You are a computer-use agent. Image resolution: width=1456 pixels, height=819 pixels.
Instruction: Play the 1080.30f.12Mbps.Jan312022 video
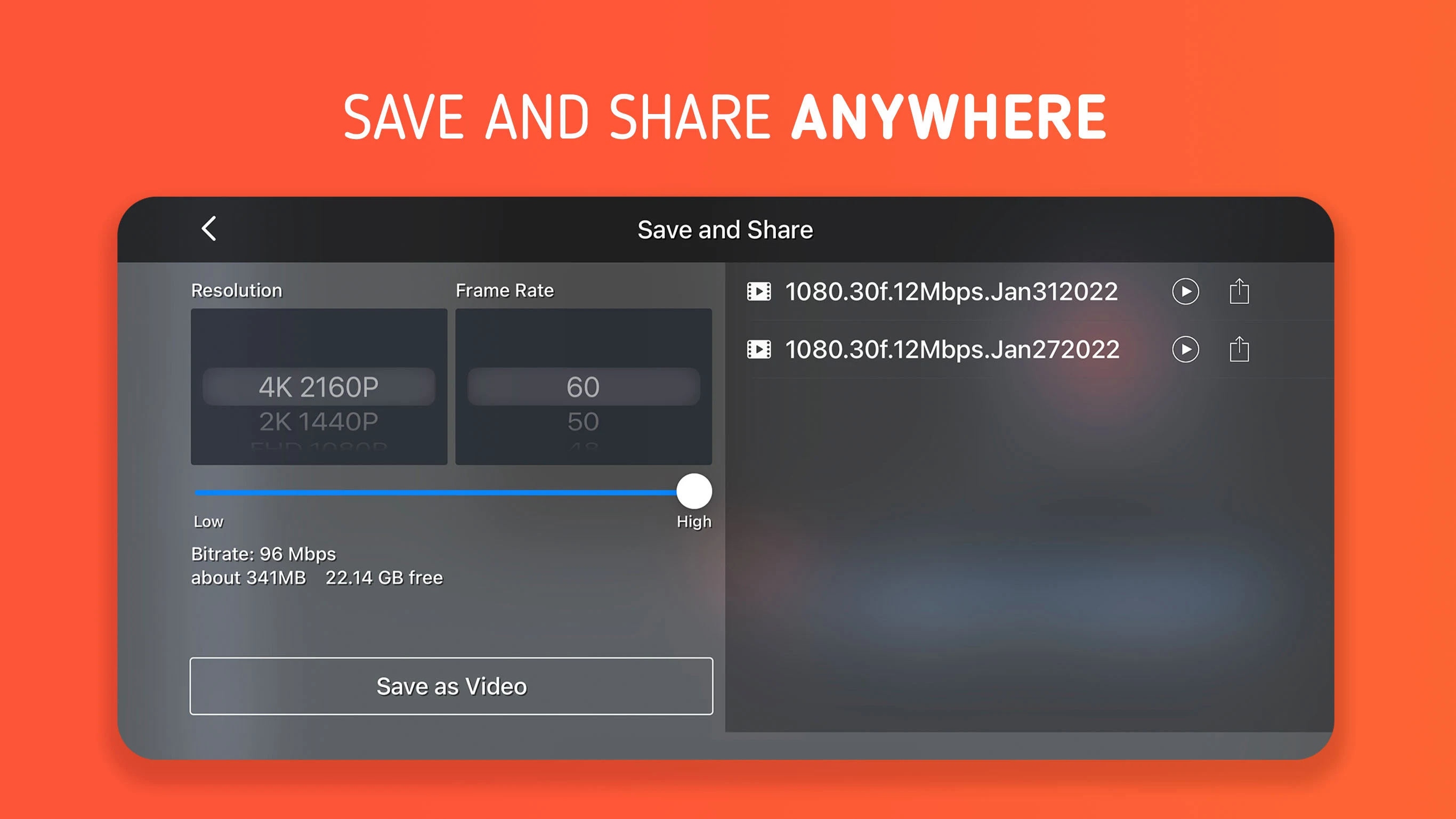(1185, 291)
